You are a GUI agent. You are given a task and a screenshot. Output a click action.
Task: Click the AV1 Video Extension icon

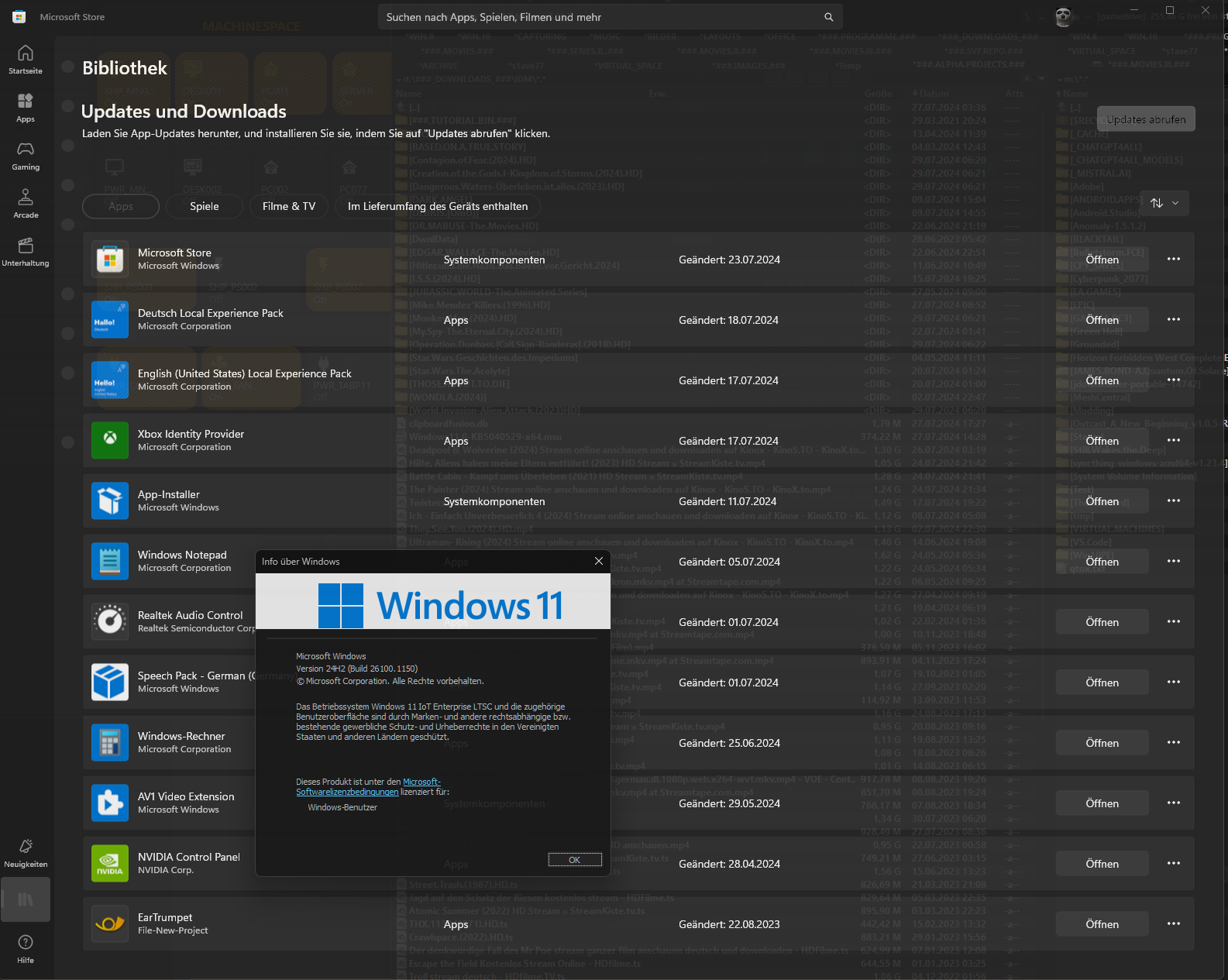(x=110, y=803)
